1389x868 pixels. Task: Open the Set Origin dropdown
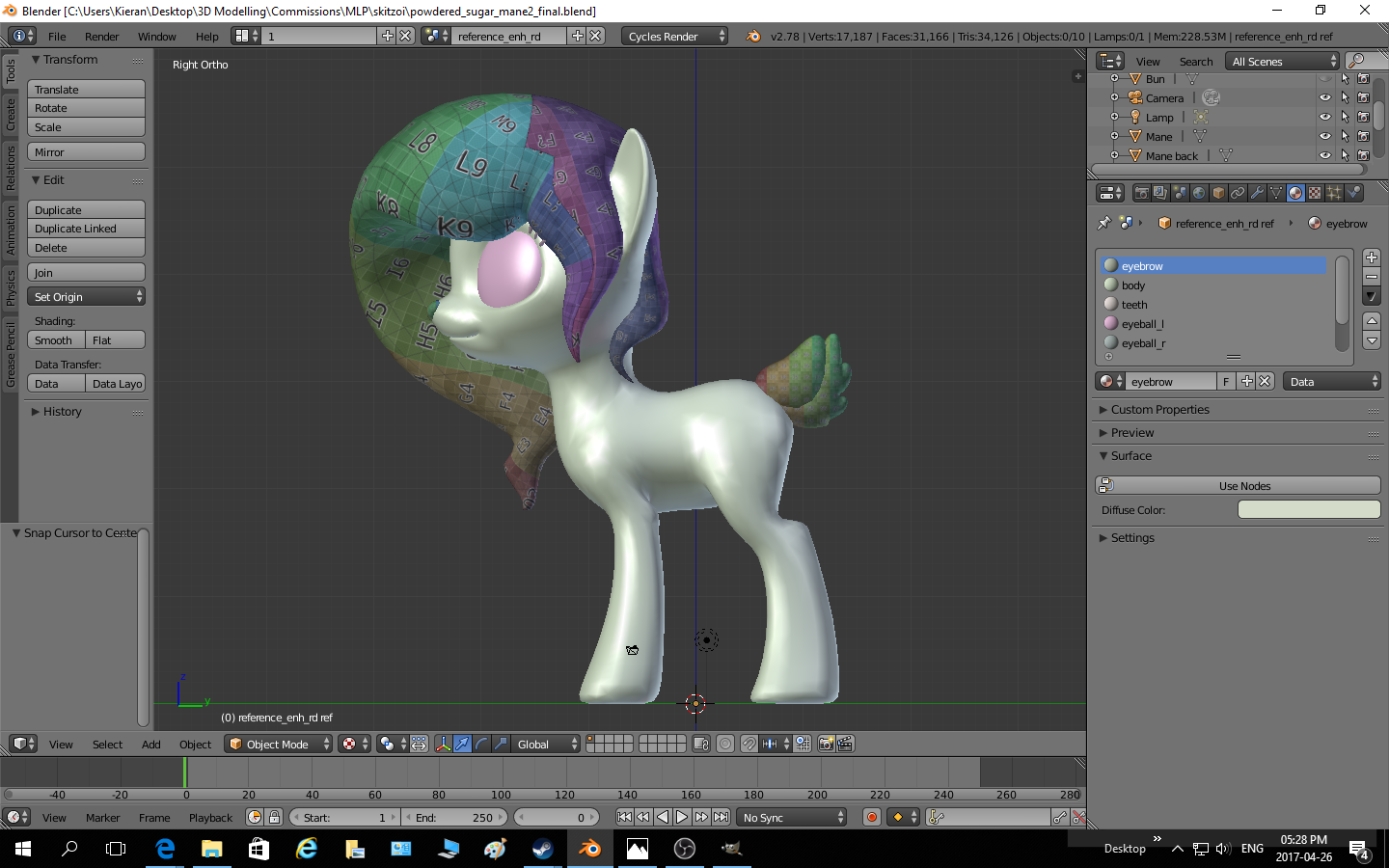tap(86, 296)
